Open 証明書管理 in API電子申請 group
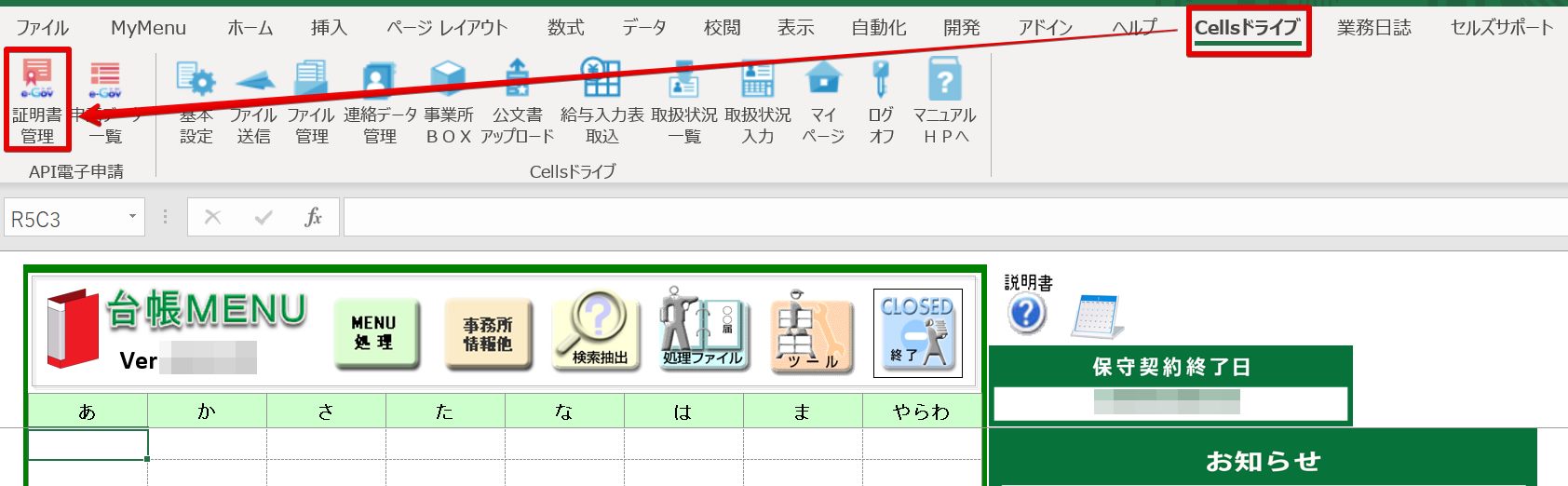 (x=37, y=101)
